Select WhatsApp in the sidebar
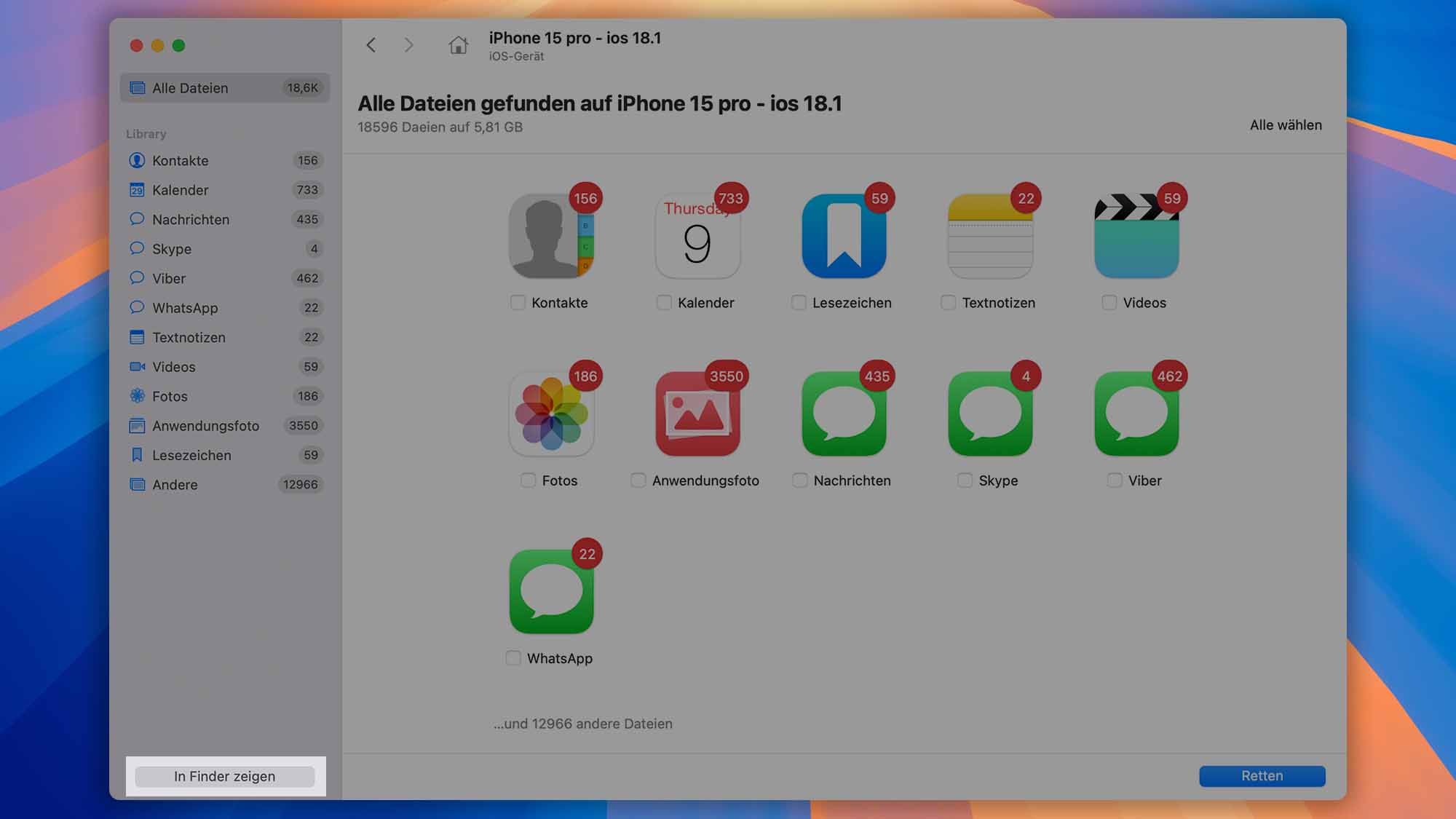 click(225, 308)
